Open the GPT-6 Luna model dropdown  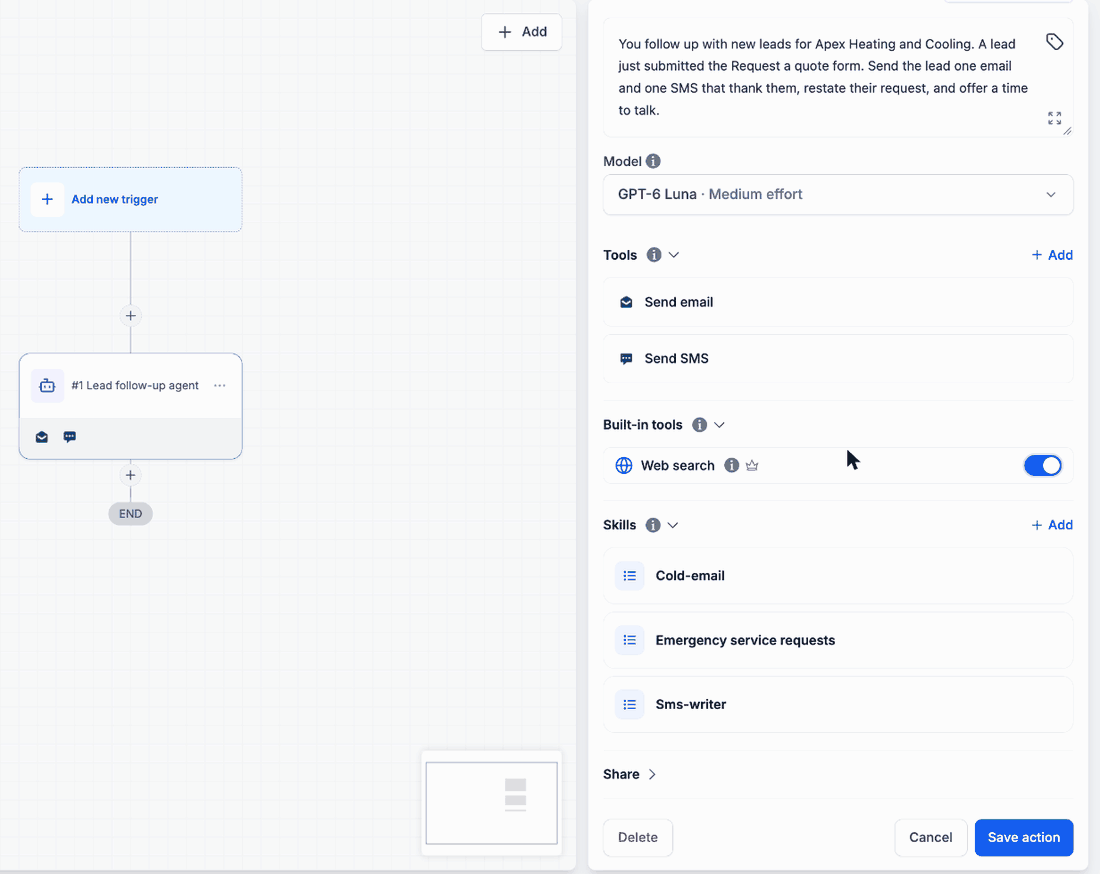click(838, 194)
